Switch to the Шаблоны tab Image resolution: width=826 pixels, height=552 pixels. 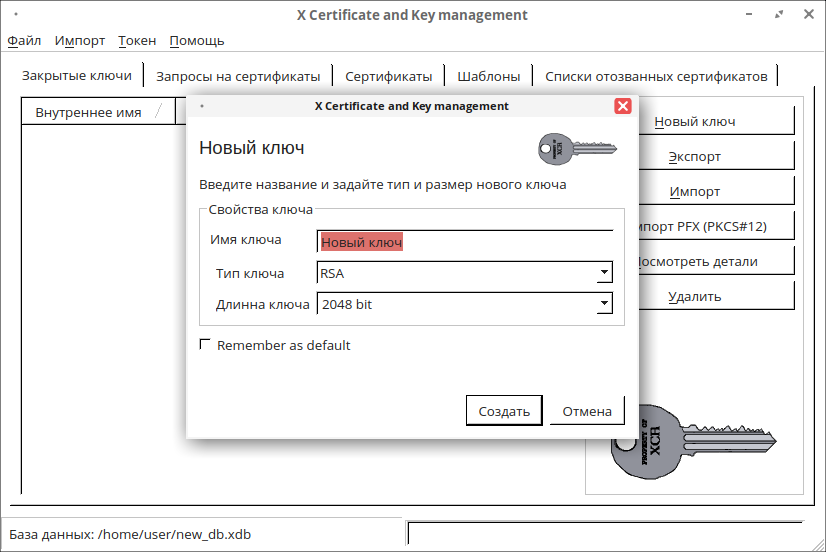click(488, 76)
